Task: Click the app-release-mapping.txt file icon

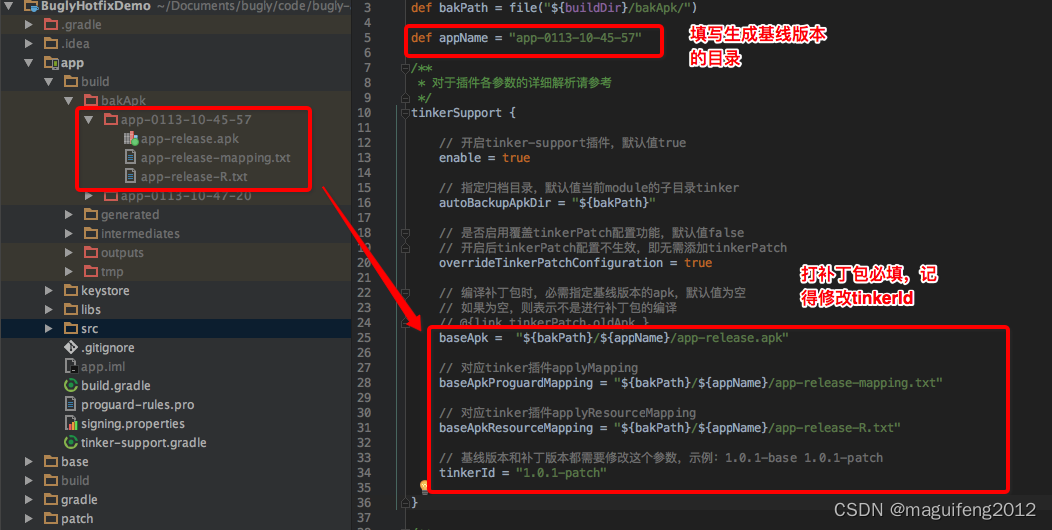Action: point(131,158)
